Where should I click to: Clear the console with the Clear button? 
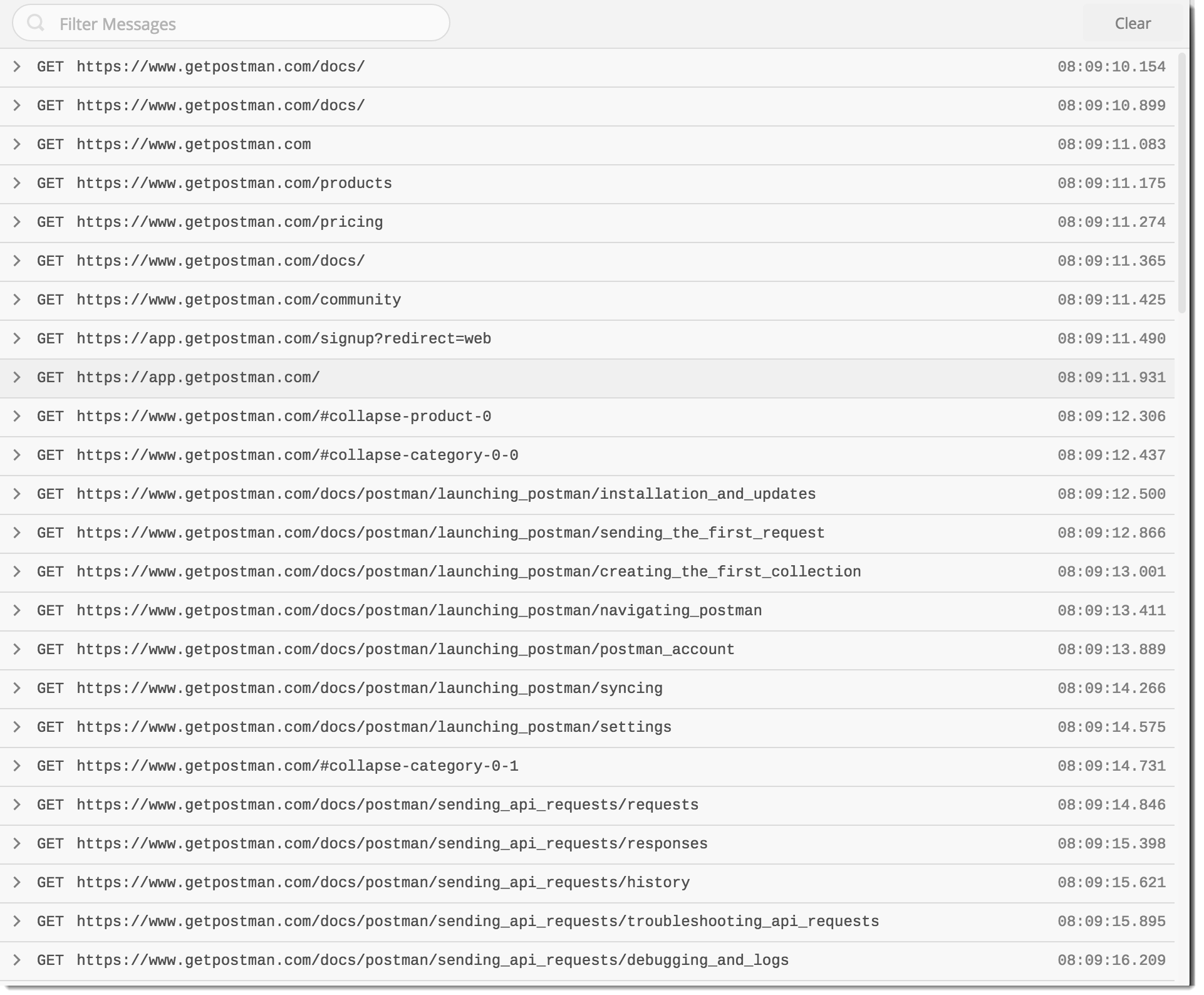coord(1133,24)
